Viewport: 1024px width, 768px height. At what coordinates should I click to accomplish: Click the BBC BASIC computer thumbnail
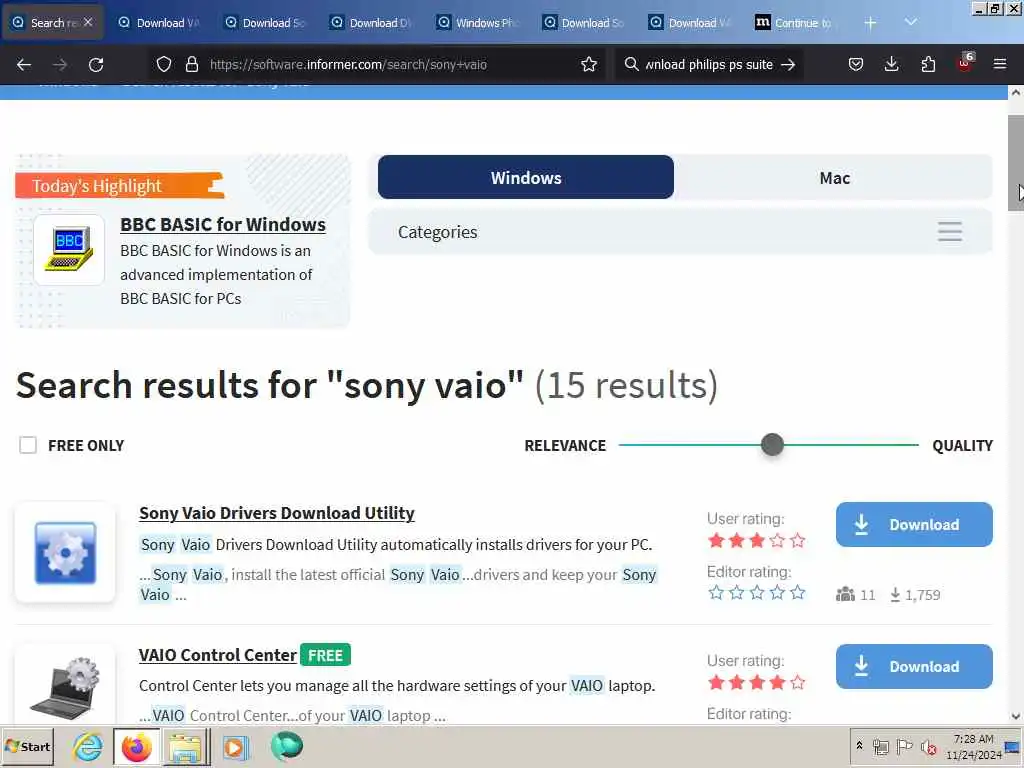point(69,249)
